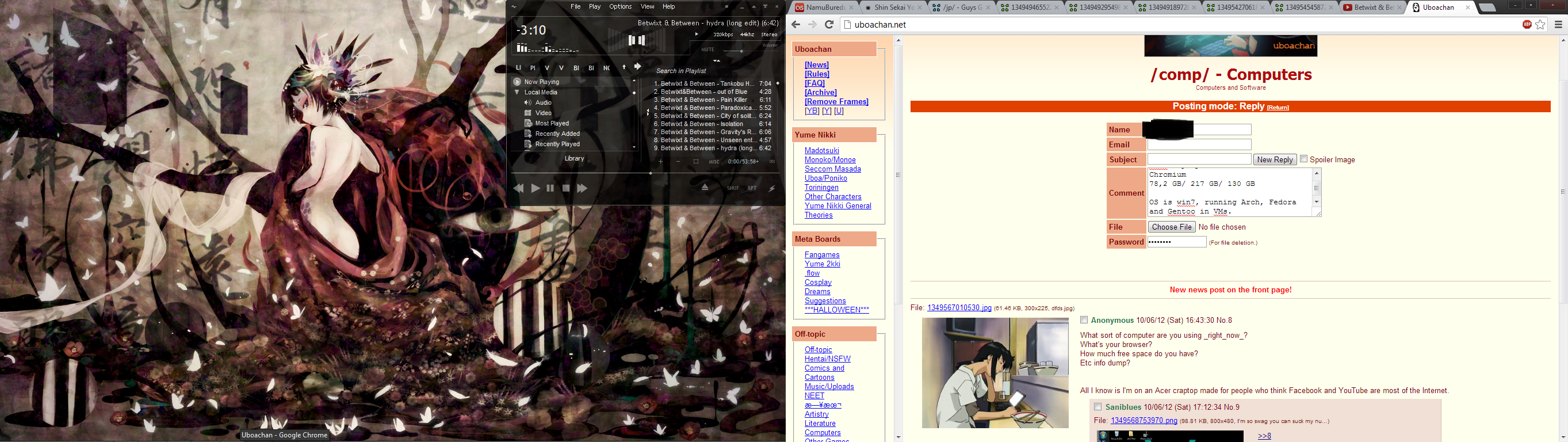Select track 6 Isolation in the playlist
This screenshot has height=442, width=1568.
click(x=712, y=124)
